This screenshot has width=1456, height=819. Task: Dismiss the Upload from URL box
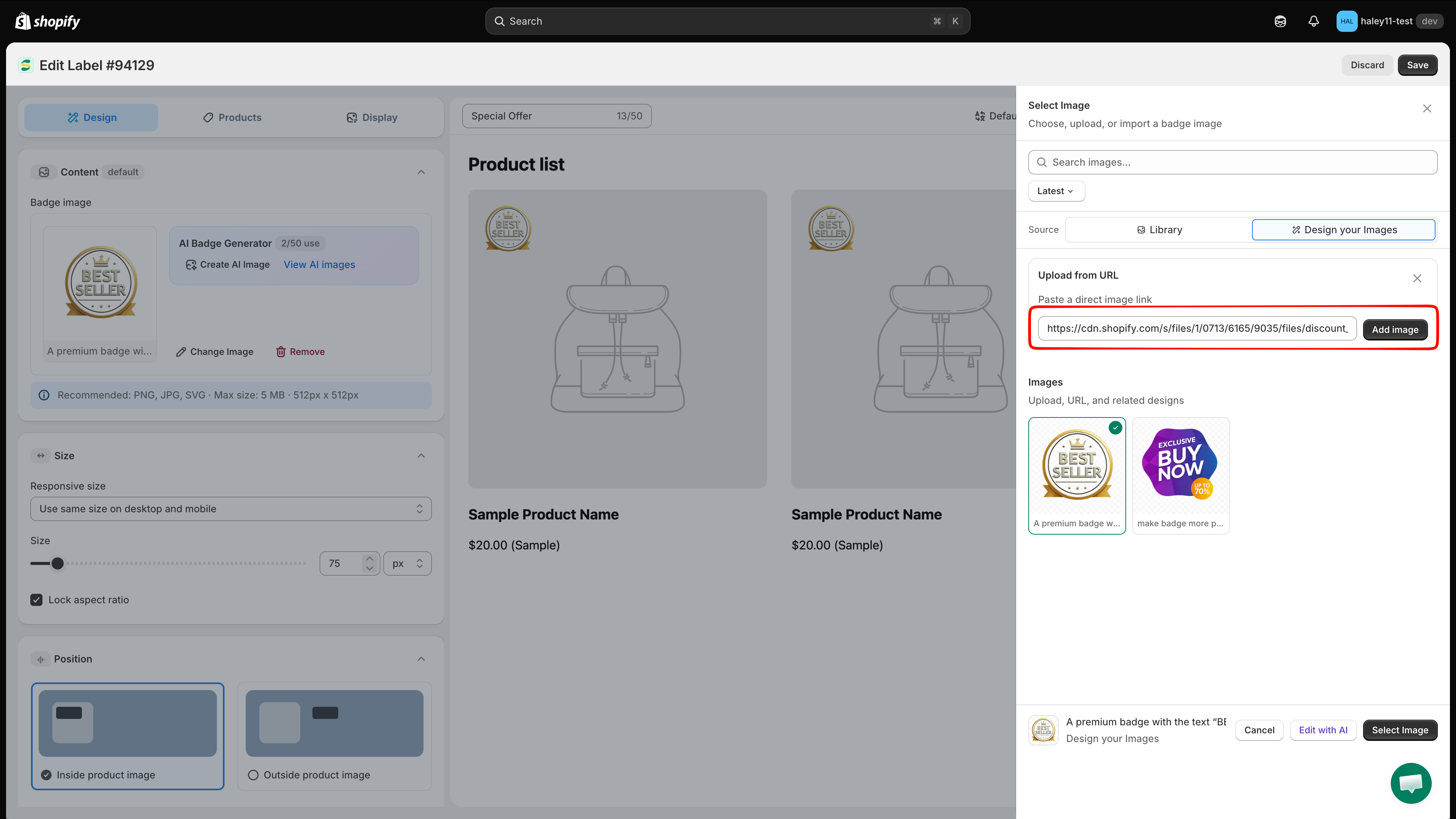point(1417,278)
